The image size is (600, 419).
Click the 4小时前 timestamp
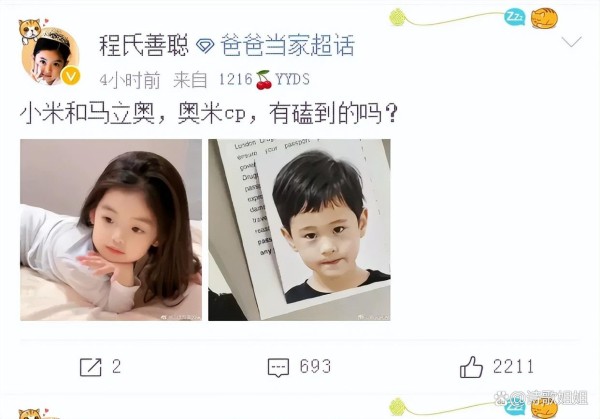(130, 80)
